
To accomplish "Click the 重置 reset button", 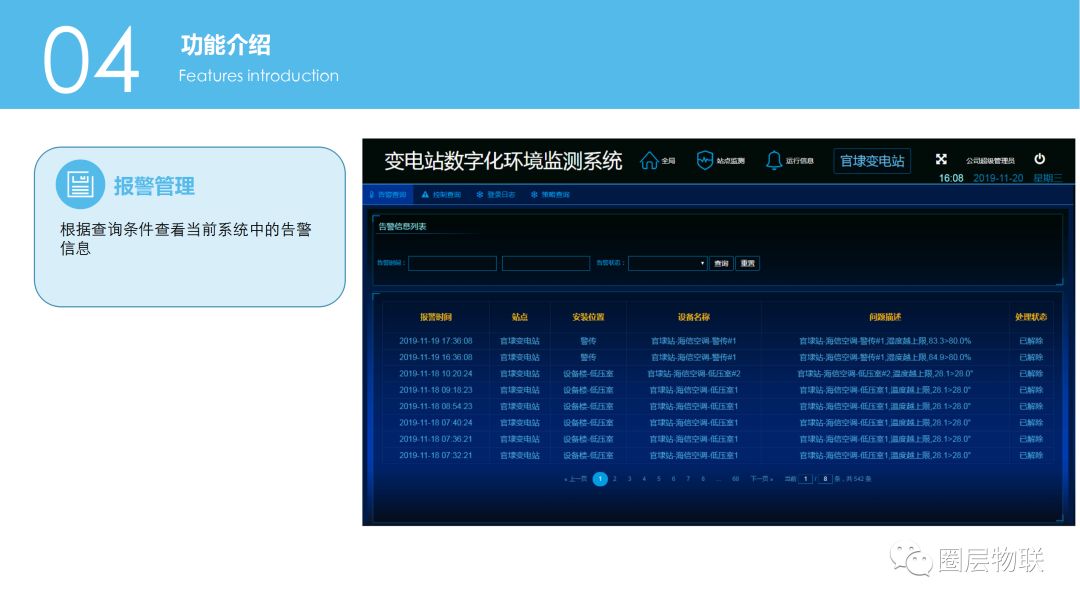I will pos(747,263).
